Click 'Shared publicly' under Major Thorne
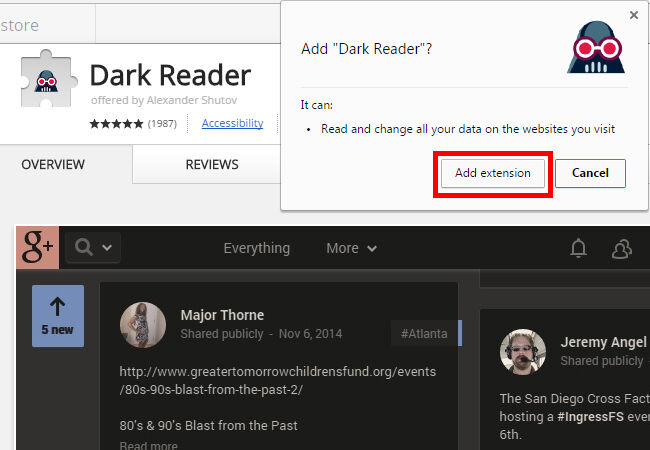Viewport: 650px width, 450px height. tap(222, 334)
